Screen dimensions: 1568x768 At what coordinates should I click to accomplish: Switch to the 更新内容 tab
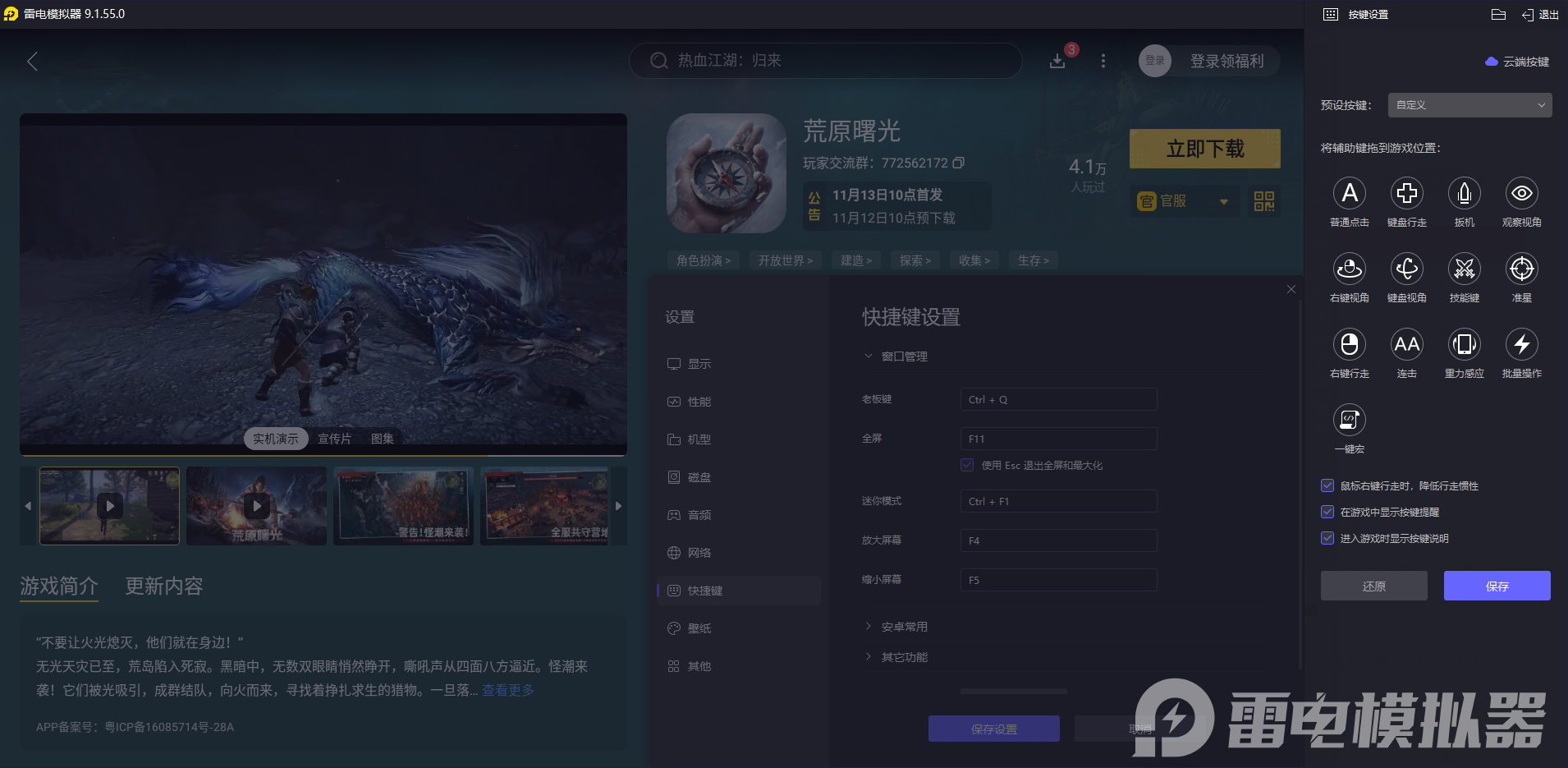[163, 586]
